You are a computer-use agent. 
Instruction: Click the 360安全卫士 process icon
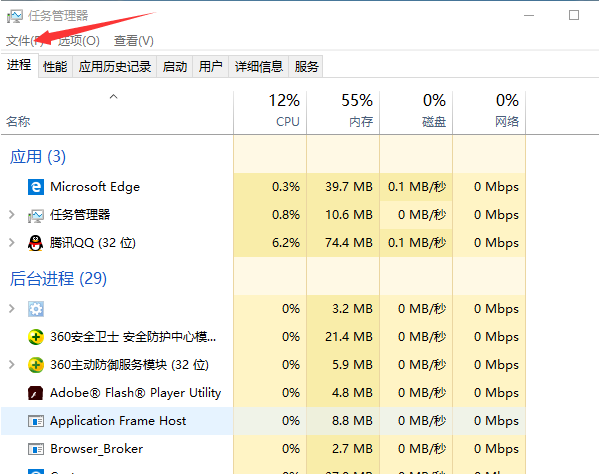coord(36,337)
